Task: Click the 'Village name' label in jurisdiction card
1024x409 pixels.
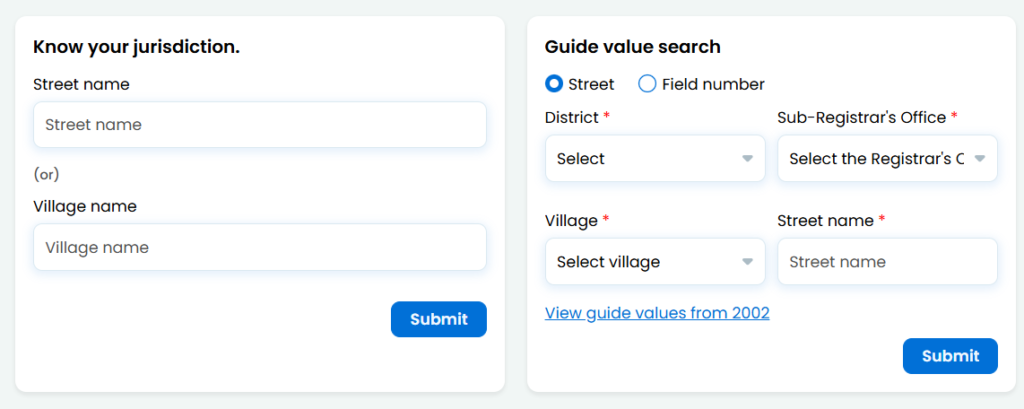Action: 85,206
